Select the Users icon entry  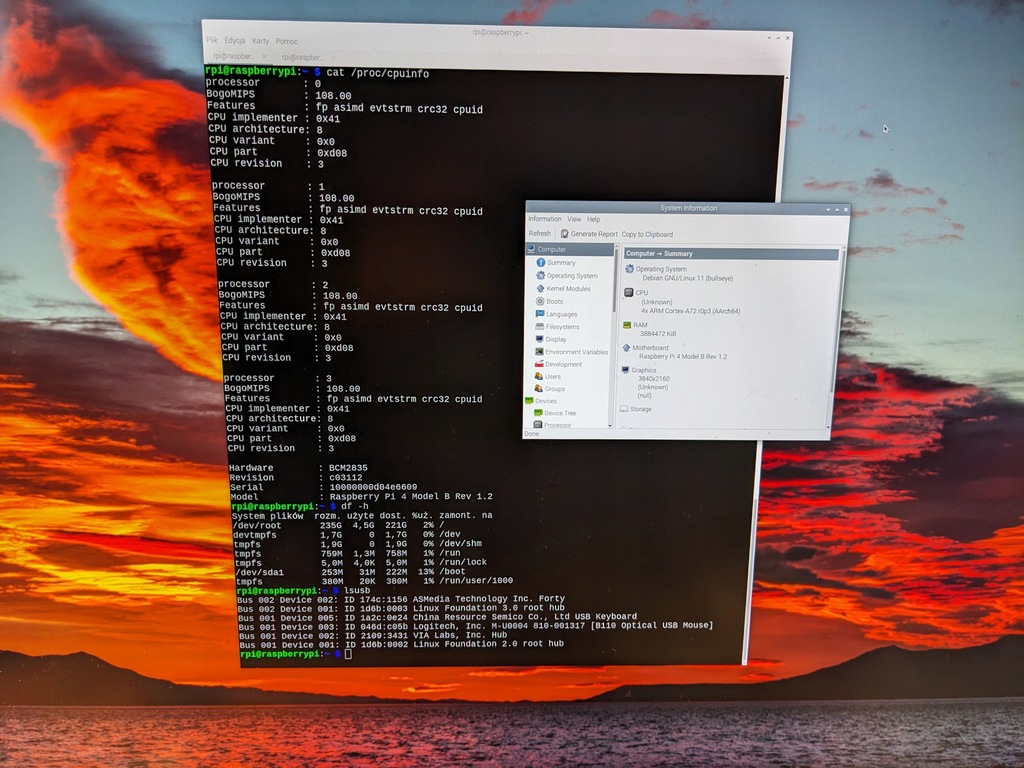[539, 376]
